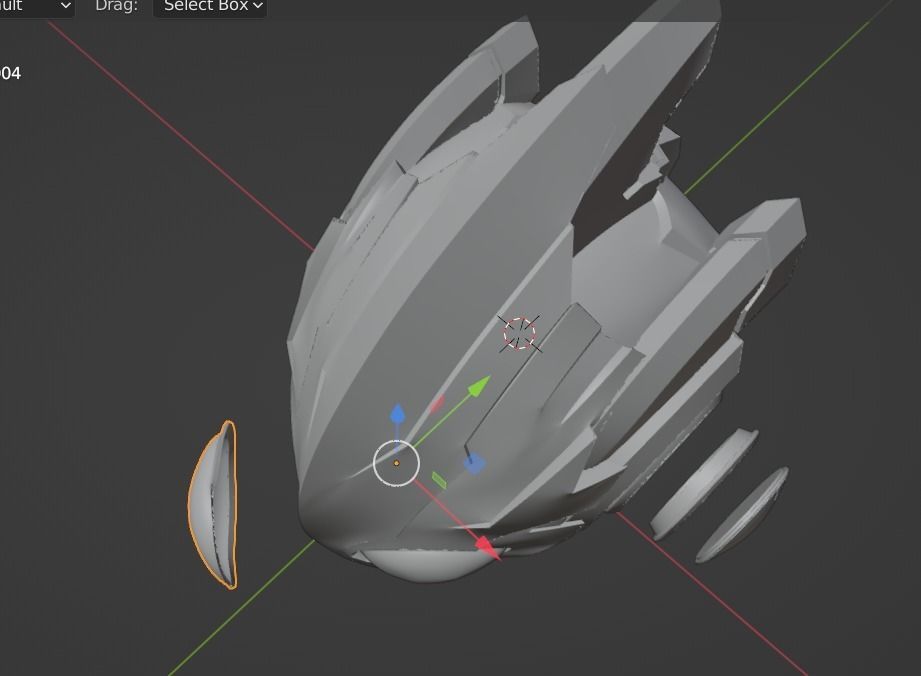Screen dimensions: 921x676
Task: Click the green plane handle of the gizmo
Action: 439,480
